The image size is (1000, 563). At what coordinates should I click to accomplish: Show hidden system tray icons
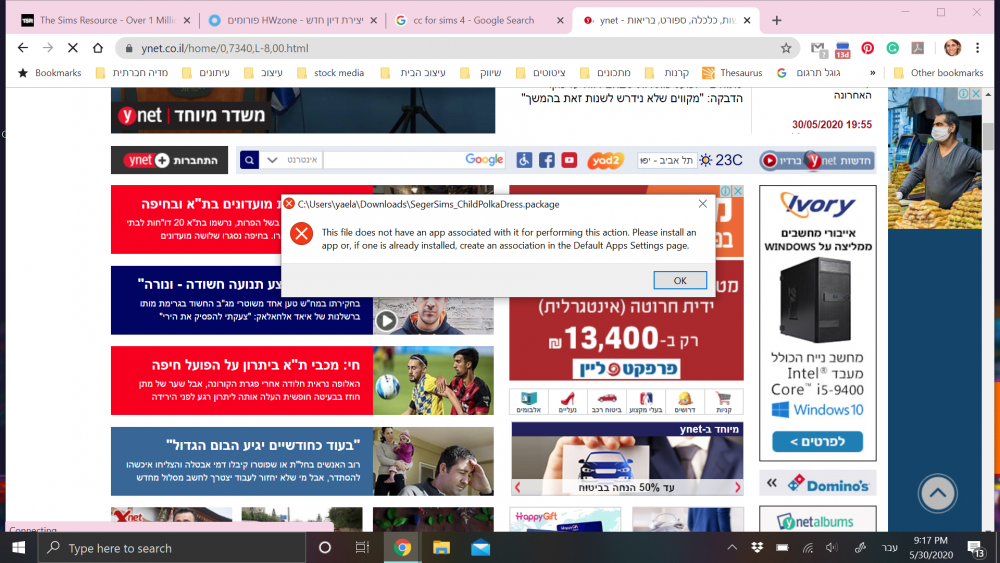pyautogui.click(x=732, y=547)
